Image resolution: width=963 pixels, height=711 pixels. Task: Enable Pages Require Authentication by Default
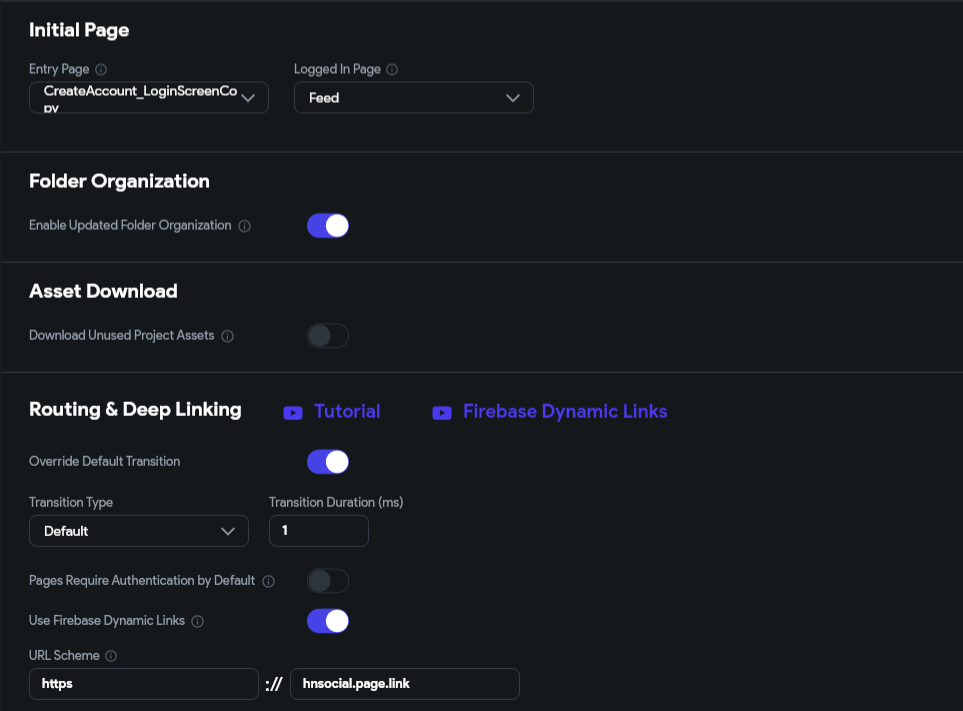[x=328, y=581]
